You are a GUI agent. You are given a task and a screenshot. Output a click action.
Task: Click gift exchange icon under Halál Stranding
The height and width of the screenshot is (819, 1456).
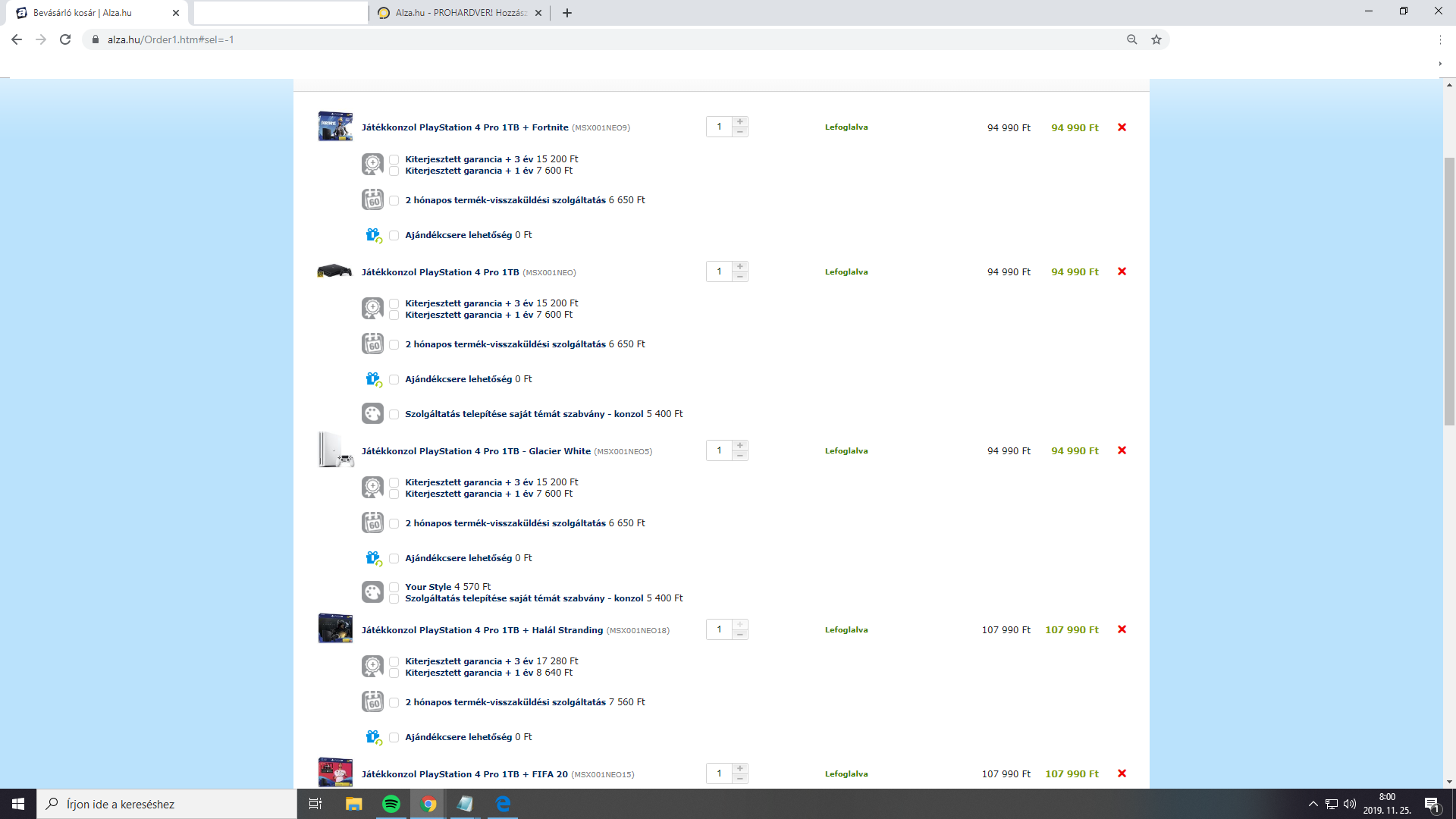373,737
